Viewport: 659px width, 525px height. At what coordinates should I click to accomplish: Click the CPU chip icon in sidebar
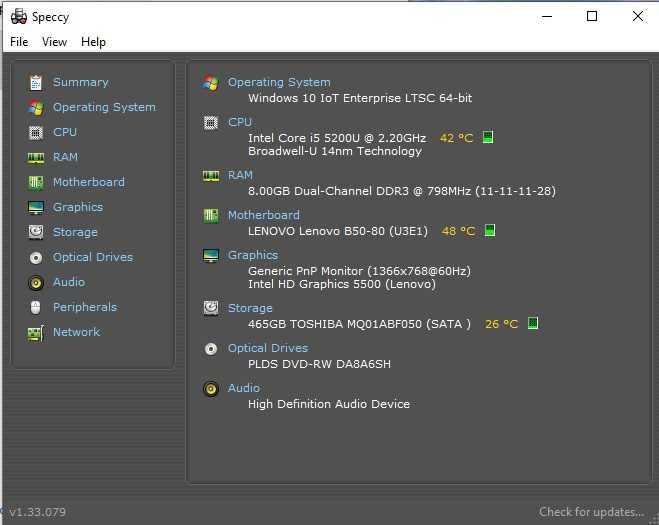coord(36,133)
